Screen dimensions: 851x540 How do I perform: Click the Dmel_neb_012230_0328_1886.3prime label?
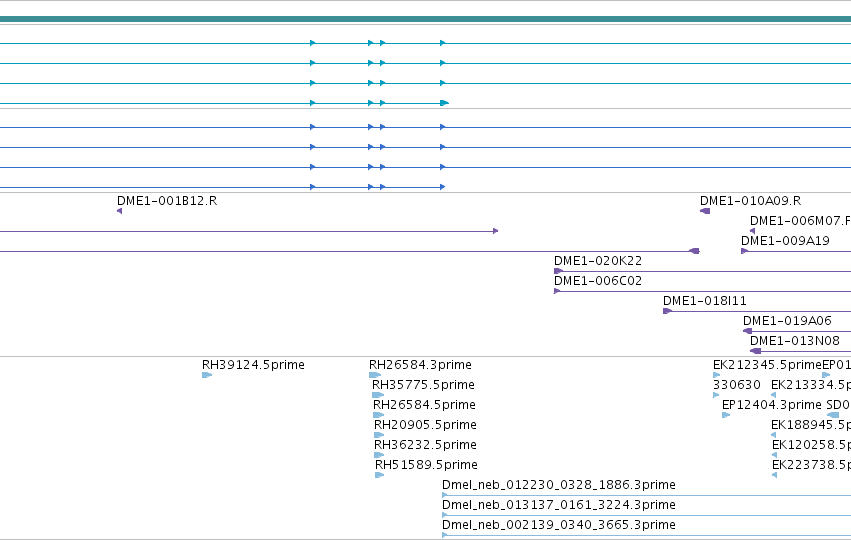559,485
